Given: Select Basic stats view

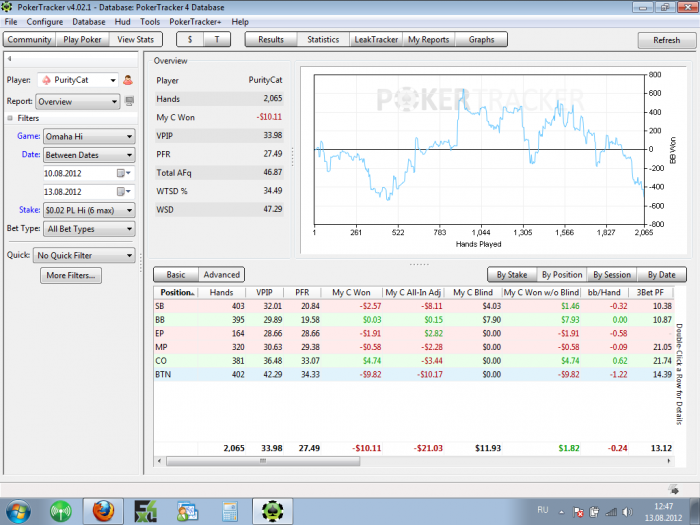Looking at the screenshot, I should click(176, 275).
